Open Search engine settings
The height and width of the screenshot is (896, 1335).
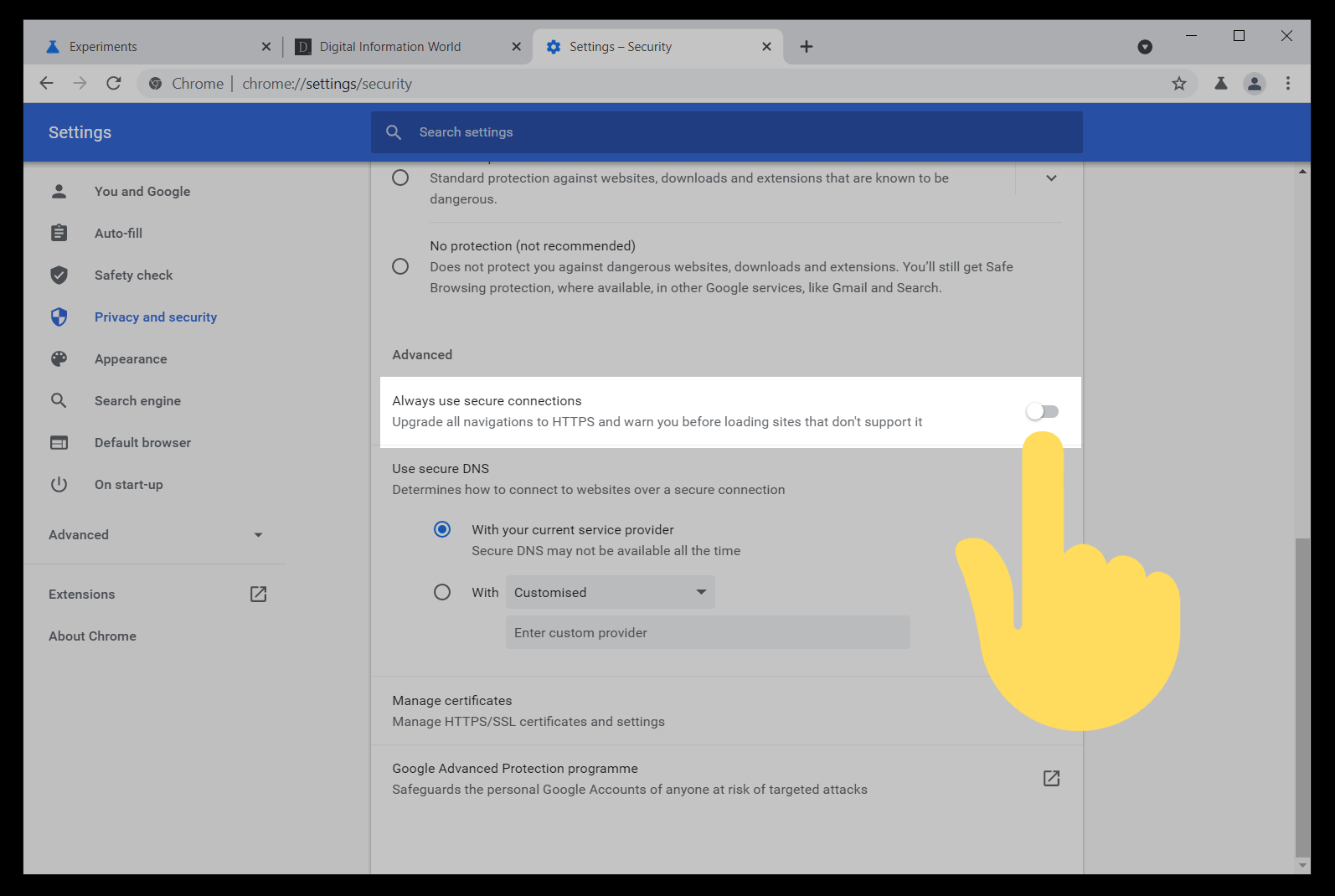(137, 400)
